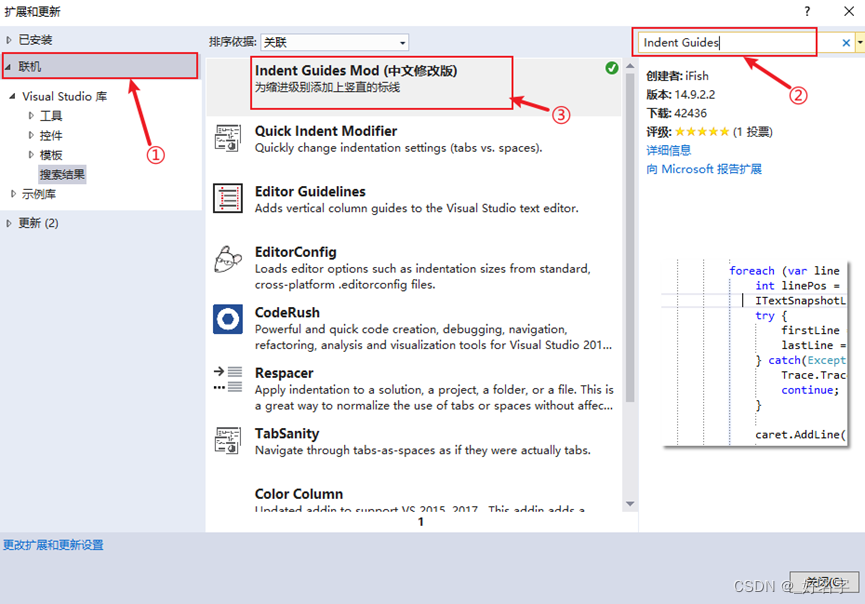Click the help question mark icon
Viewport: 865px width, 604px height.
pyautogui.click(x=806, y=11)
